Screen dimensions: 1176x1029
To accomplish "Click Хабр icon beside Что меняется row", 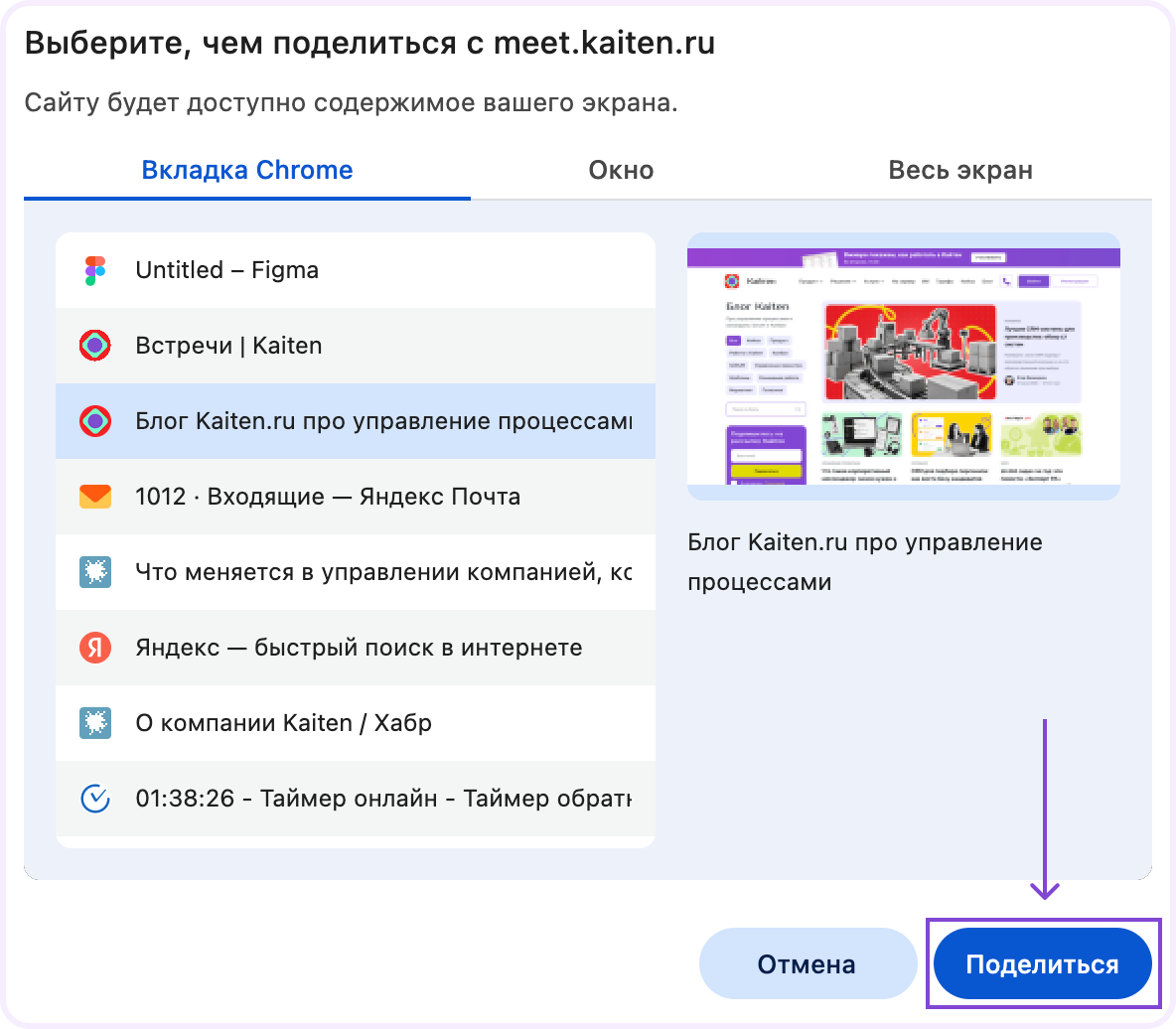I will point(95,572).
